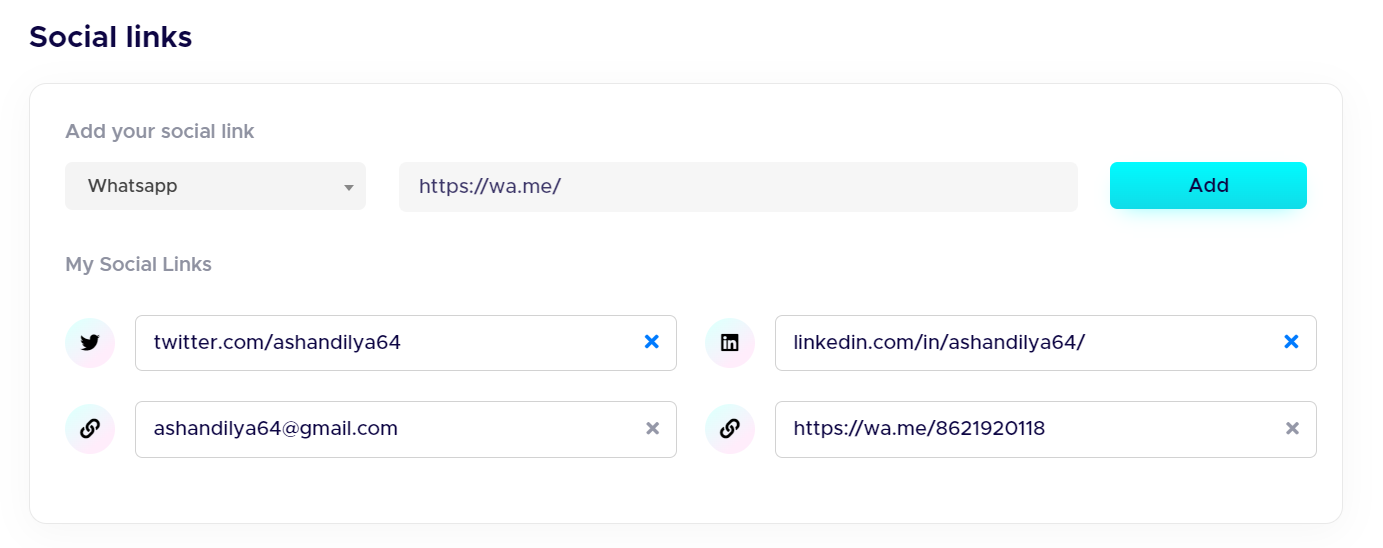Click the chain-link icon beside the Gmail address

pyautogui.click(x=90, y=429)
